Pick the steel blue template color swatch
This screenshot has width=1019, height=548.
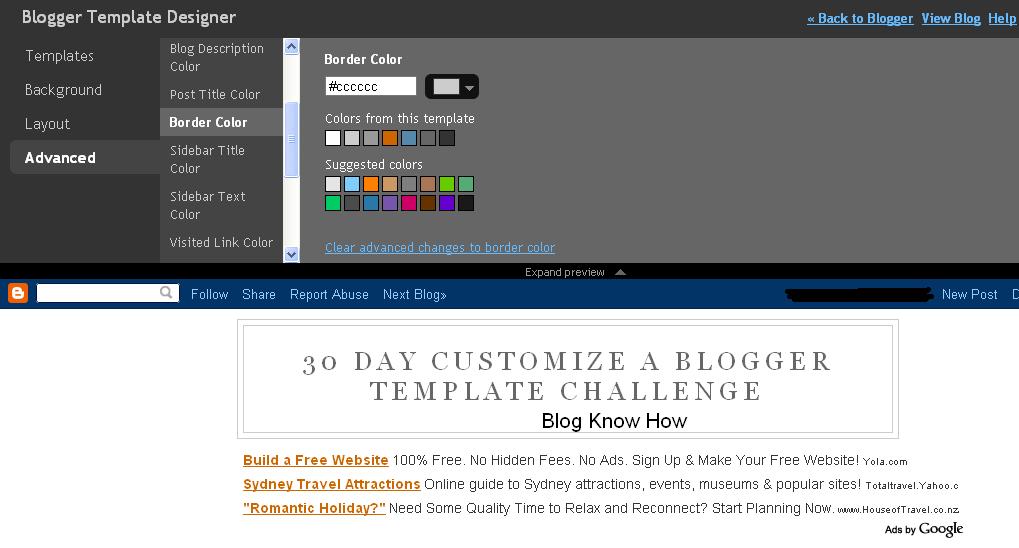pyautogui.click(x=409, y=138)
